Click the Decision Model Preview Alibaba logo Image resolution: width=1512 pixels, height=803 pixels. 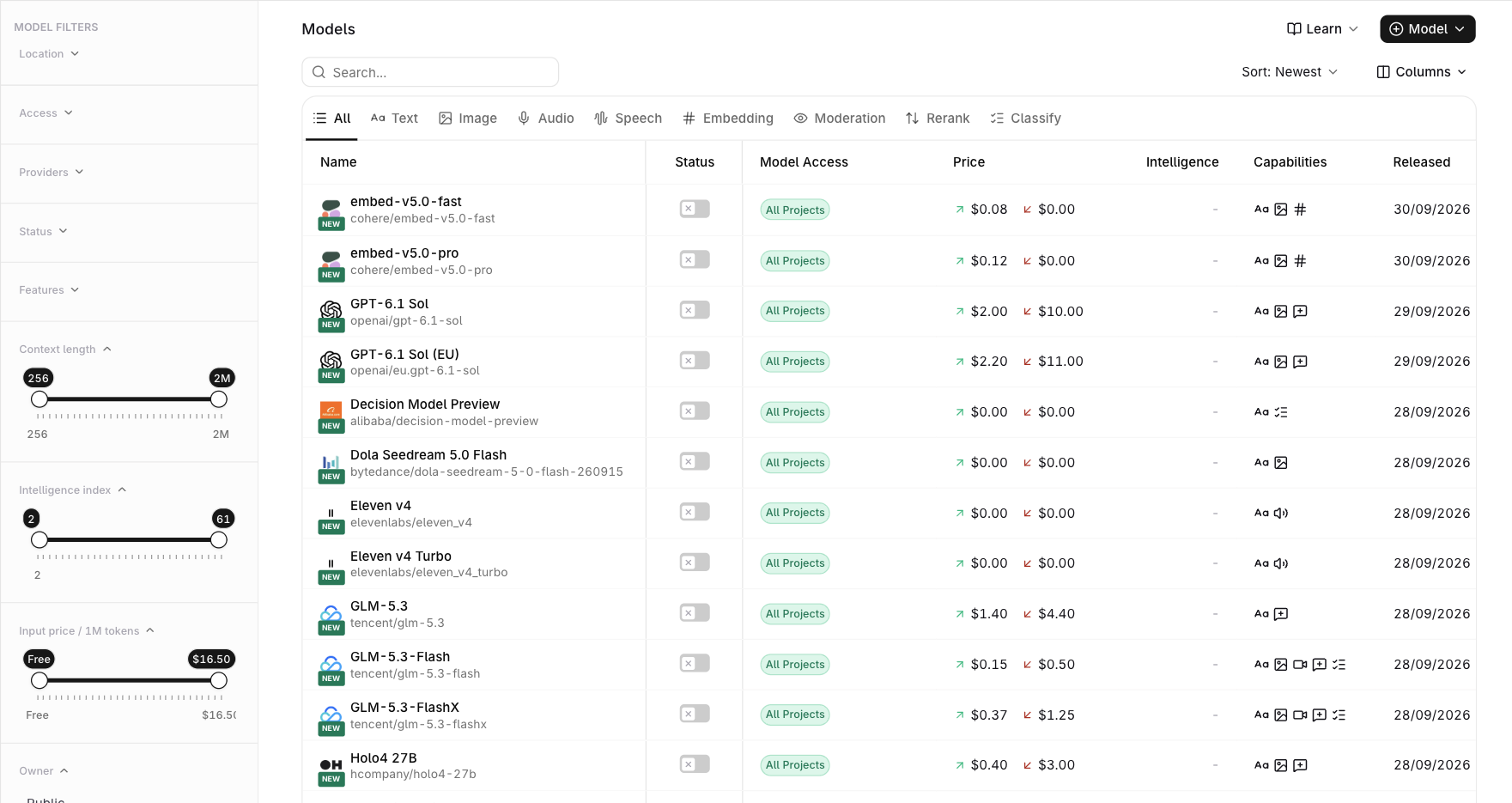[x=331, y=411]
